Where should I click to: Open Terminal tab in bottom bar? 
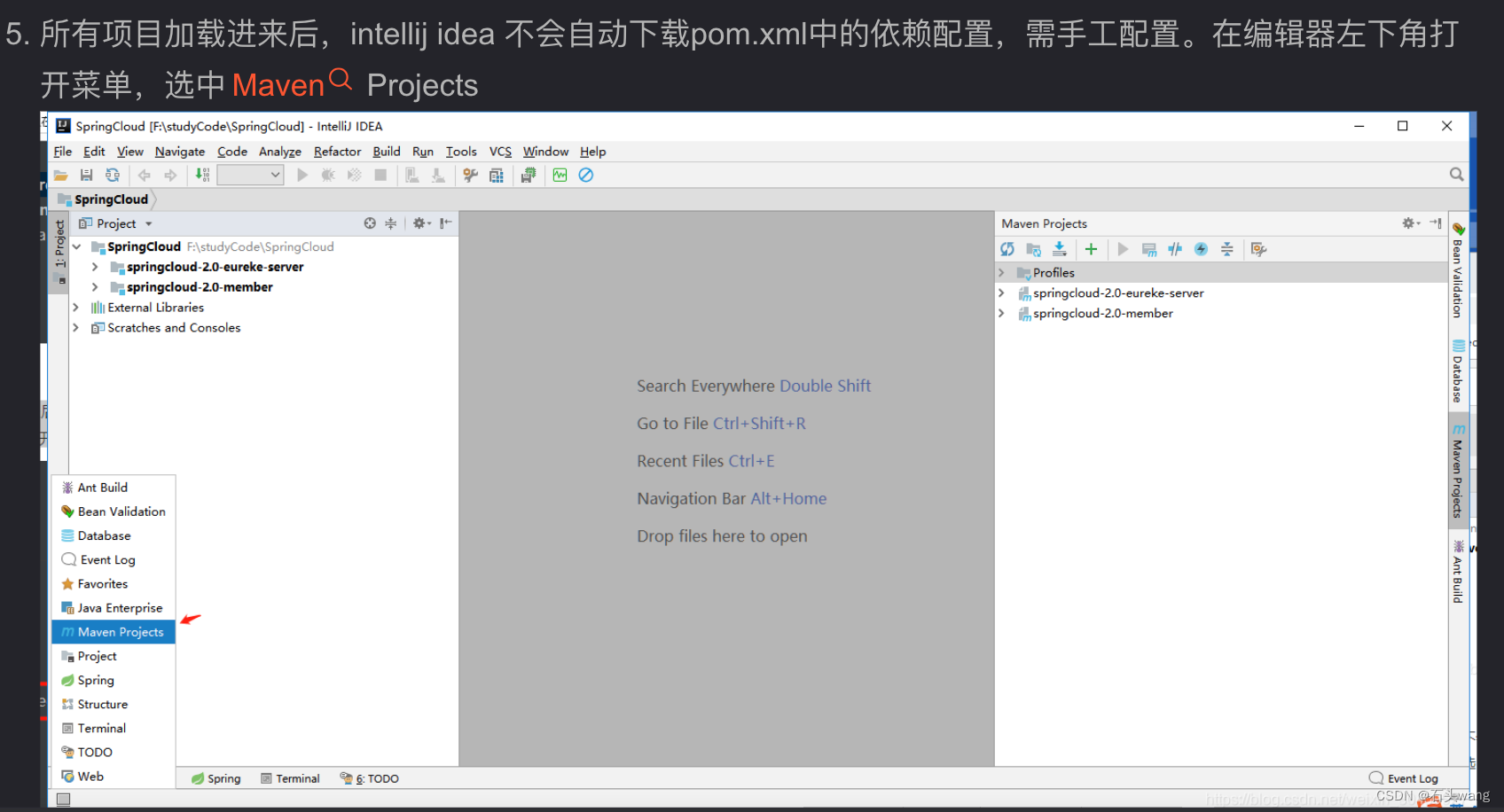coord(290,778)
